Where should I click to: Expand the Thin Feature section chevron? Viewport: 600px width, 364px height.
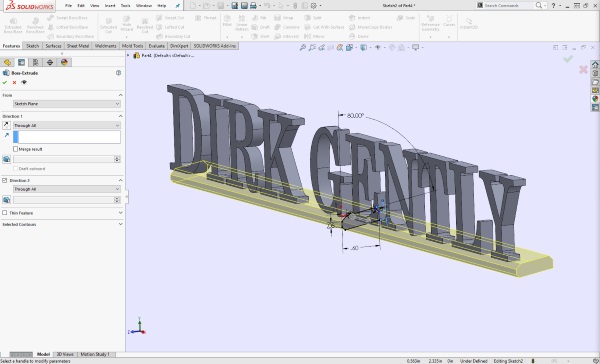[x=121, y=213]
